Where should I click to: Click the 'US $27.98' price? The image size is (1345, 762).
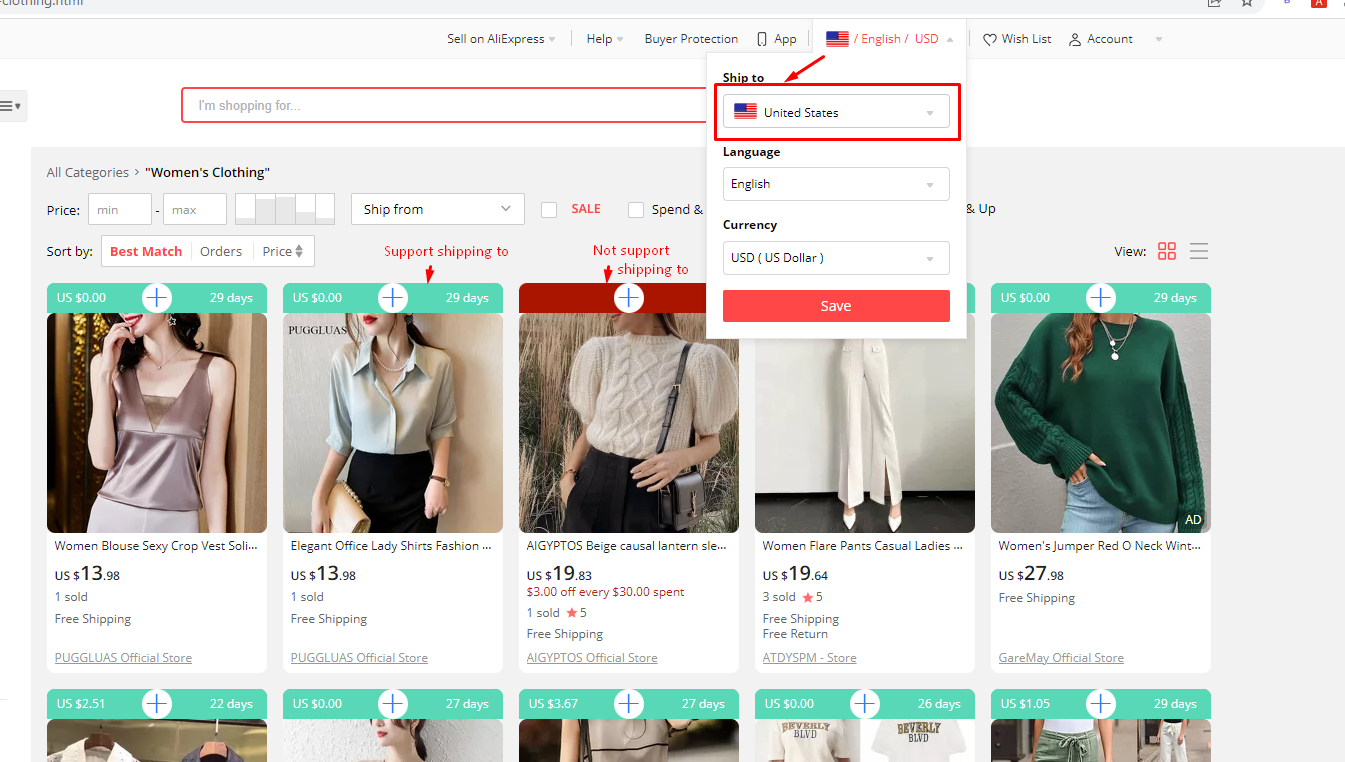pos(1031,574)
